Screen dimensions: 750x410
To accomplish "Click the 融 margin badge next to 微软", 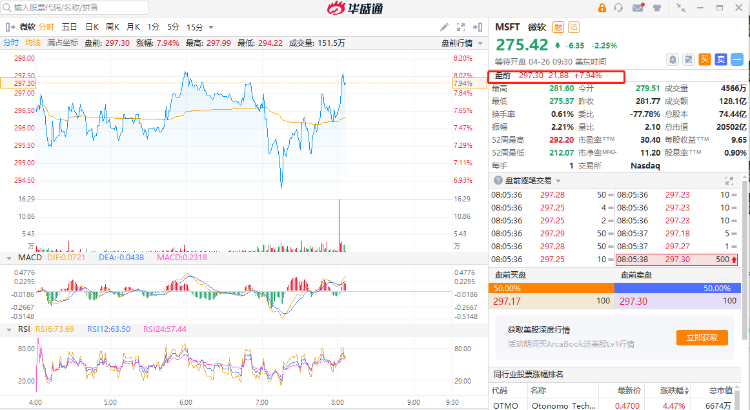I will pos(558,27).
